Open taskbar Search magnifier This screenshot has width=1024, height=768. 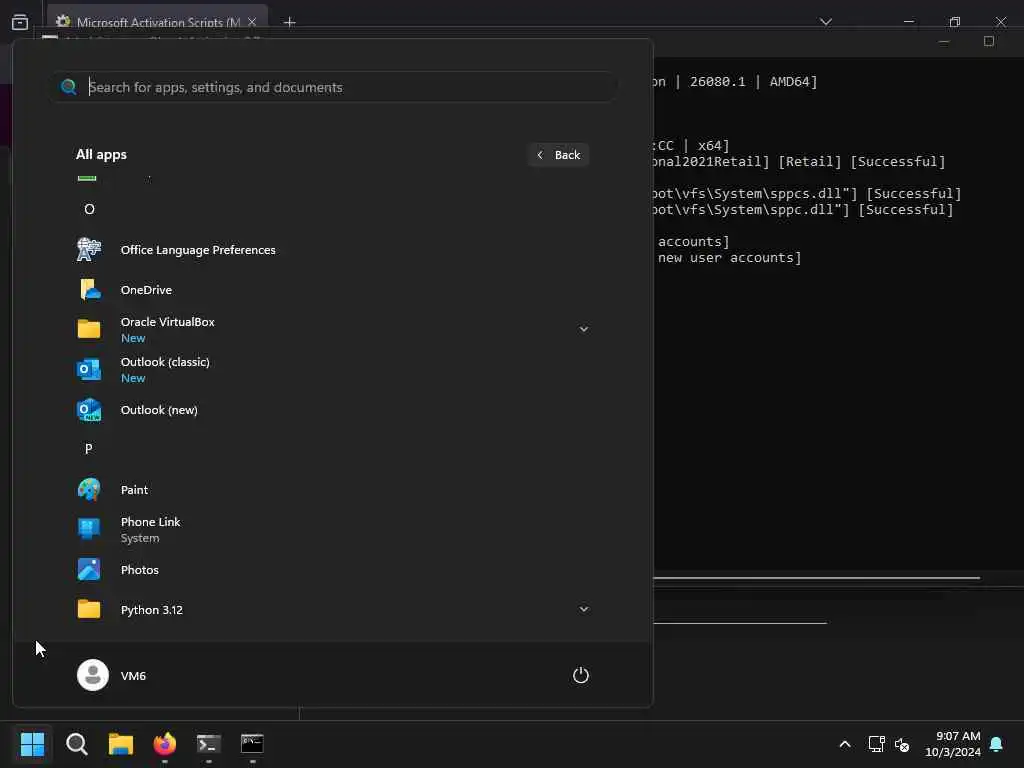[x=77, y=744]
